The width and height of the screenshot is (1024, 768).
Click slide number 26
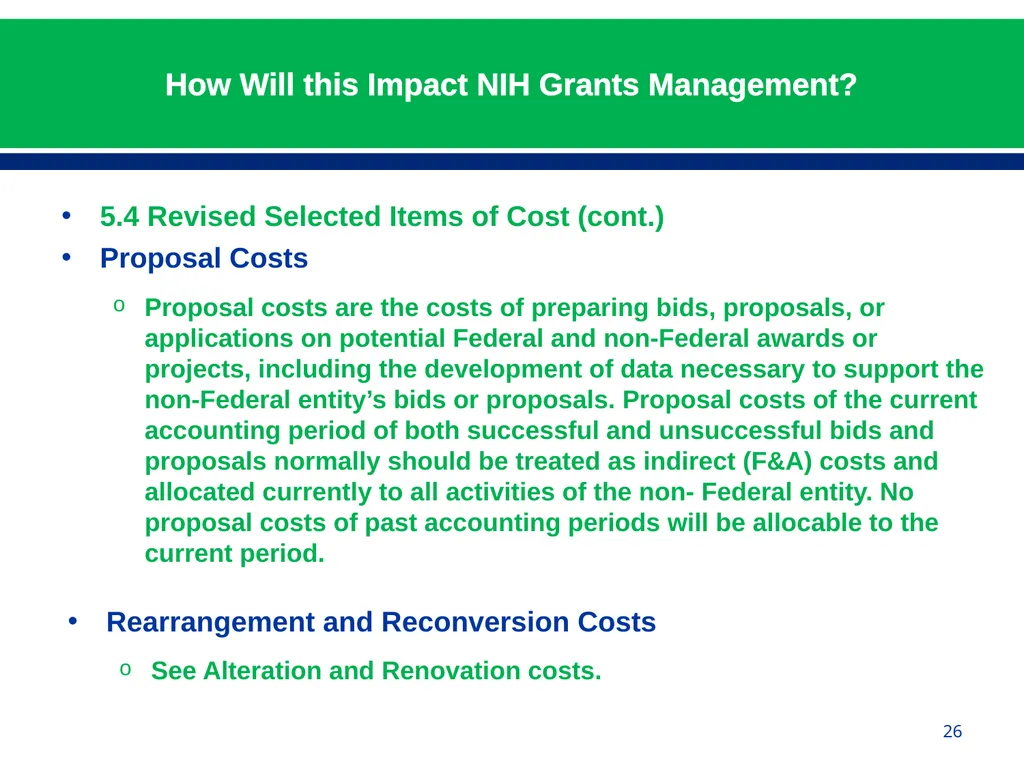[952, 731]
